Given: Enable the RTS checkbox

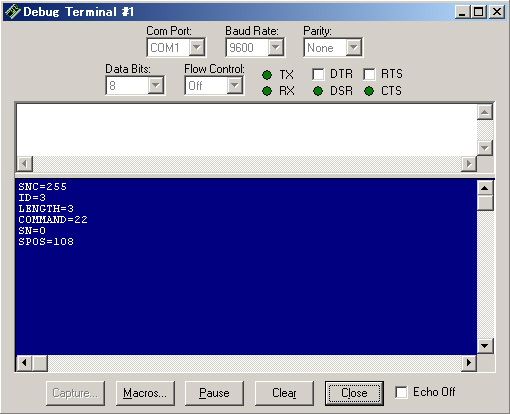Looking at the screenshot, I should [x=369, y=74].
